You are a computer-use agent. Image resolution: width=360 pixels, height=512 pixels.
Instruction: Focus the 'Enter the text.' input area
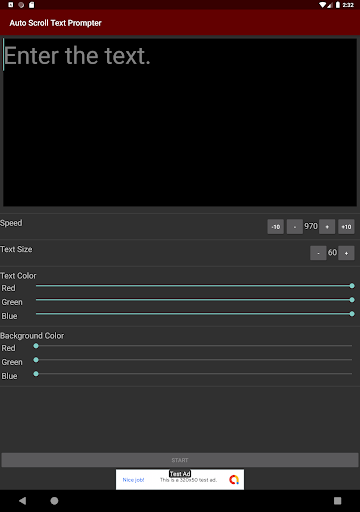coord(180,122)
